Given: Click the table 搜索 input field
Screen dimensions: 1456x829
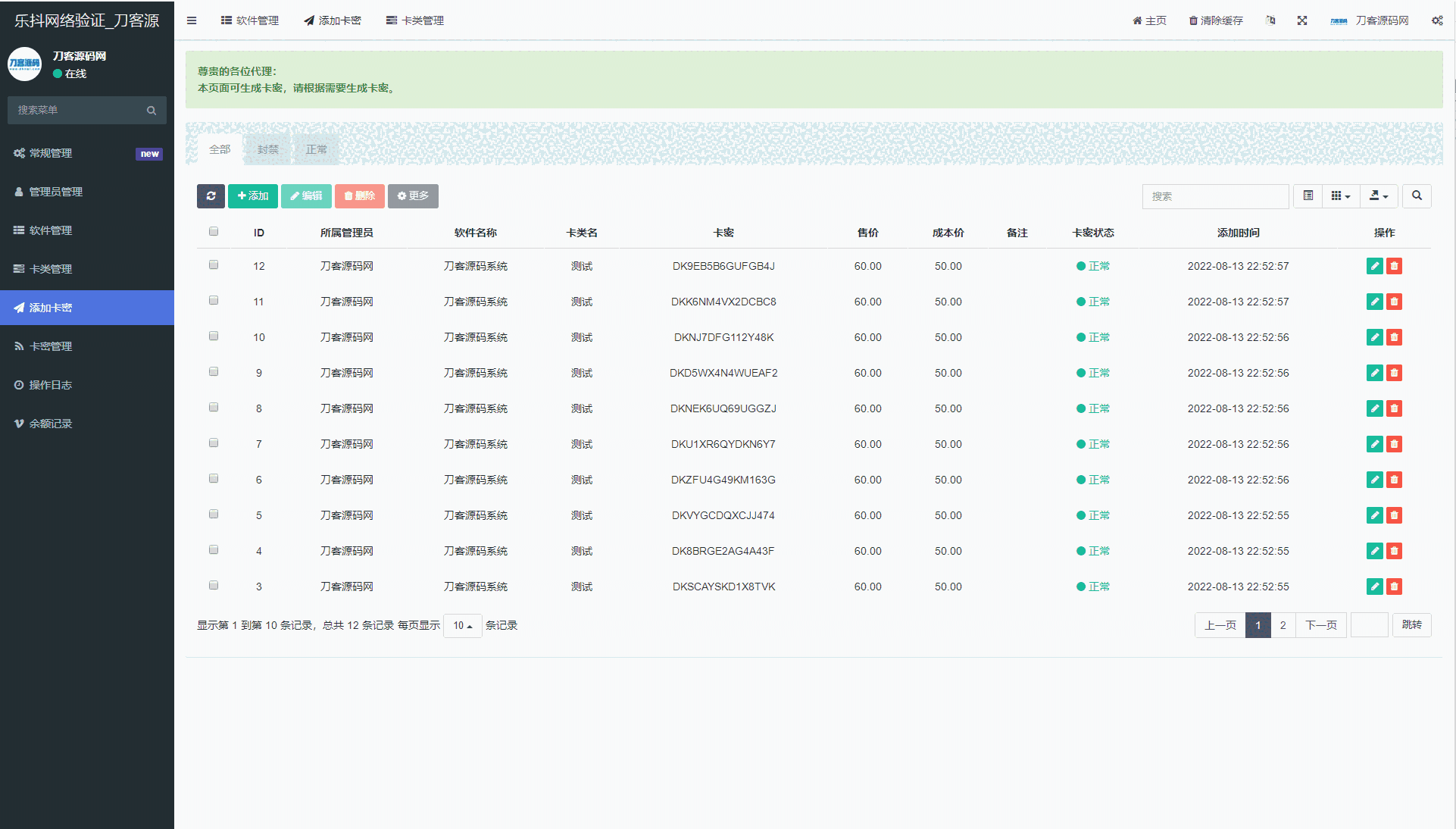Looking at the screenshot, I should [x=1214, y=196].
